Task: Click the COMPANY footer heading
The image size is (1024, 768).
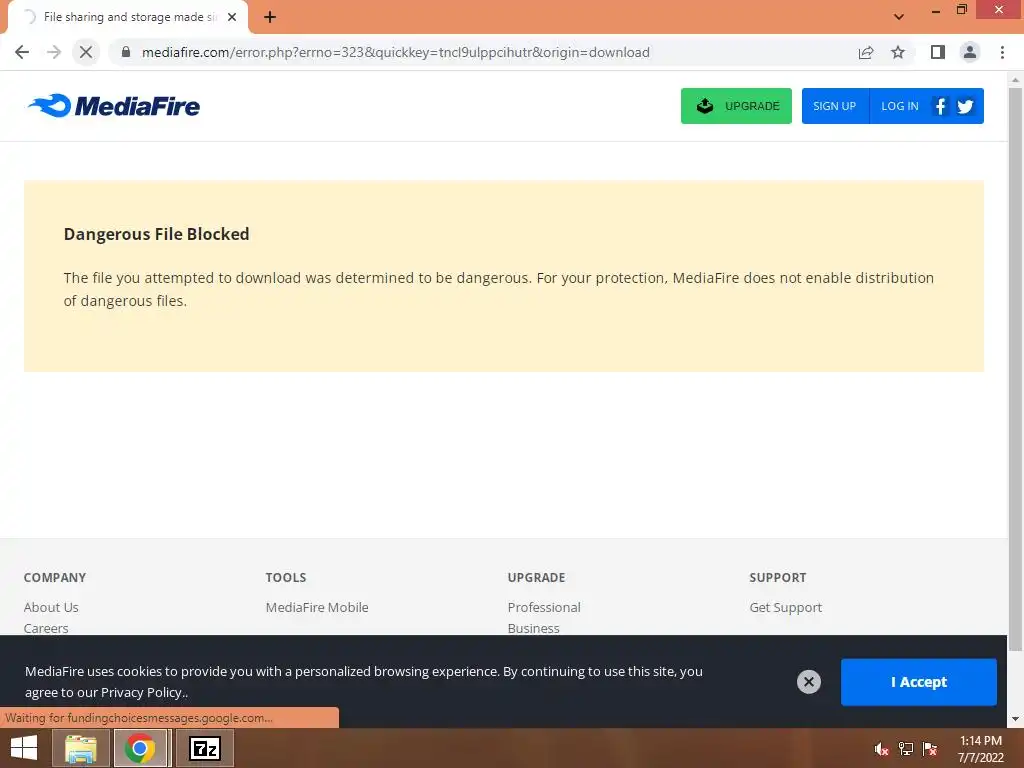Action: click(55, 577)
